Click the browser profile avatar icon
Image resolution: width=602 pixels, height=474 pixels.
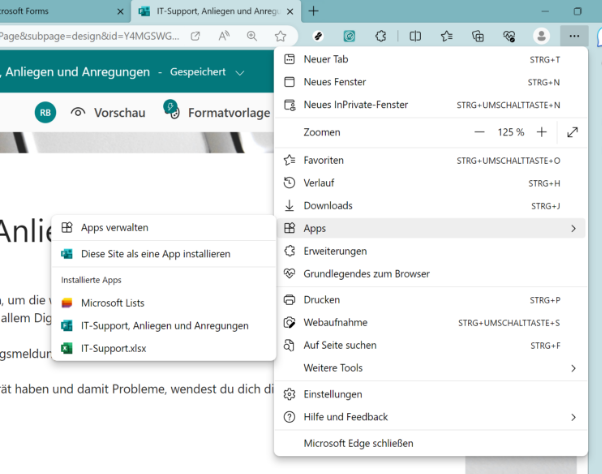[542, 36]
